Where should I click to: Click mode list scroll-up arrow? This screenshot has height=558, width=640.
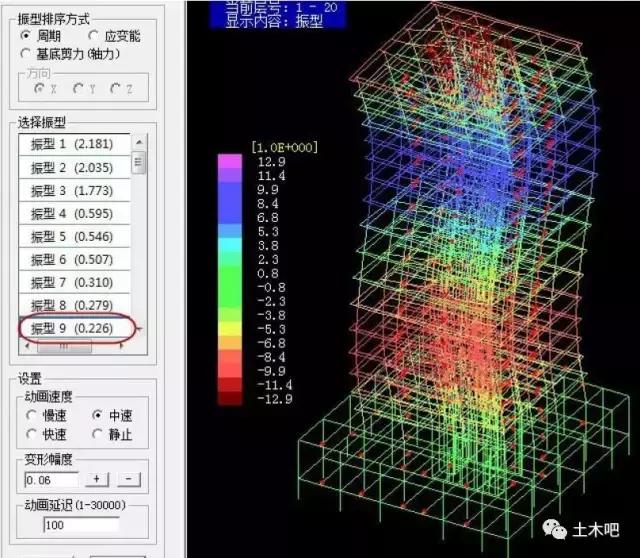(139, 142)
